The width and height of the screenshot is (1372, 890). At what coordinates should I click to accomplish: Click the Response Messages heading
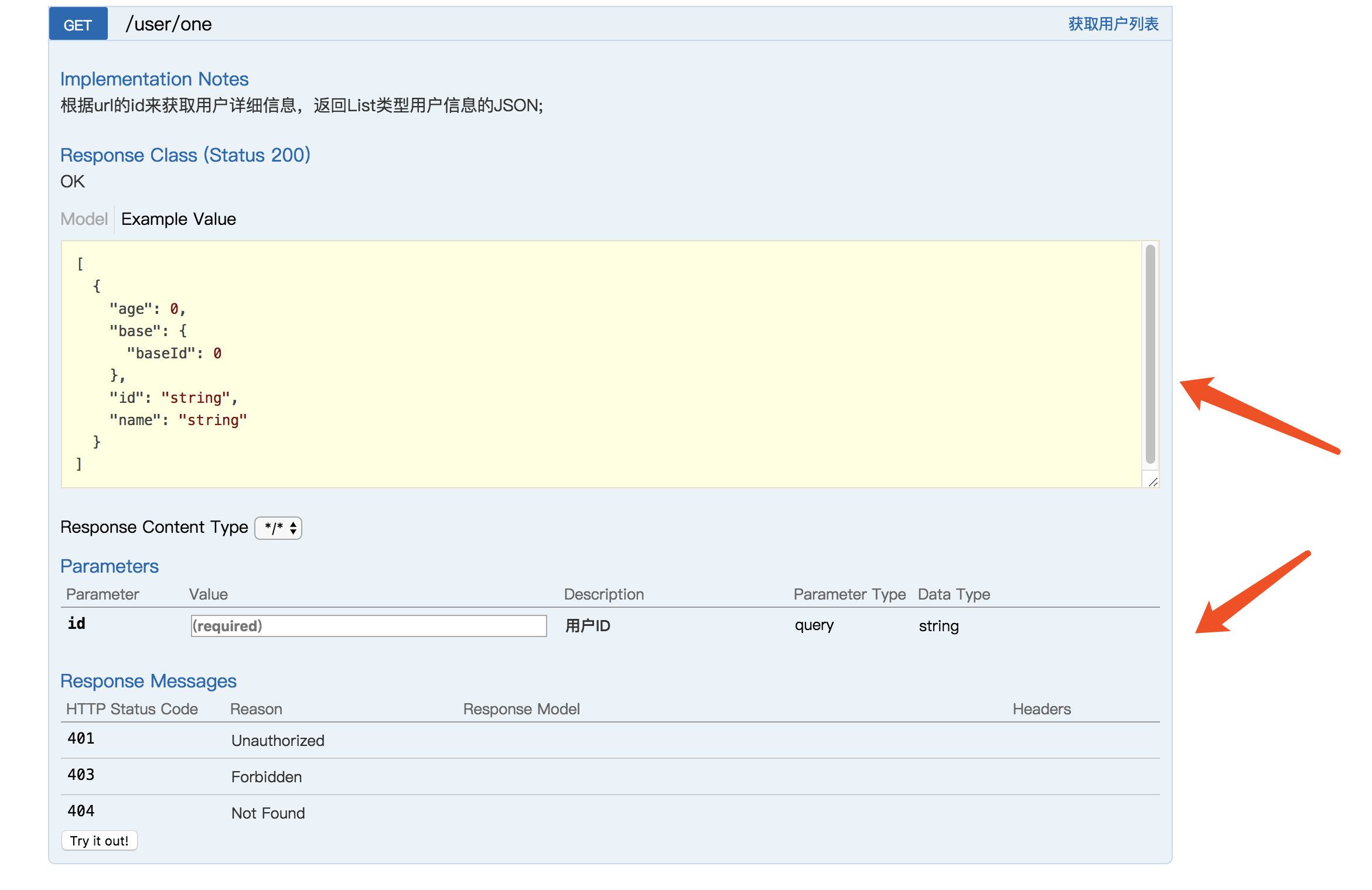pos(148,680)
